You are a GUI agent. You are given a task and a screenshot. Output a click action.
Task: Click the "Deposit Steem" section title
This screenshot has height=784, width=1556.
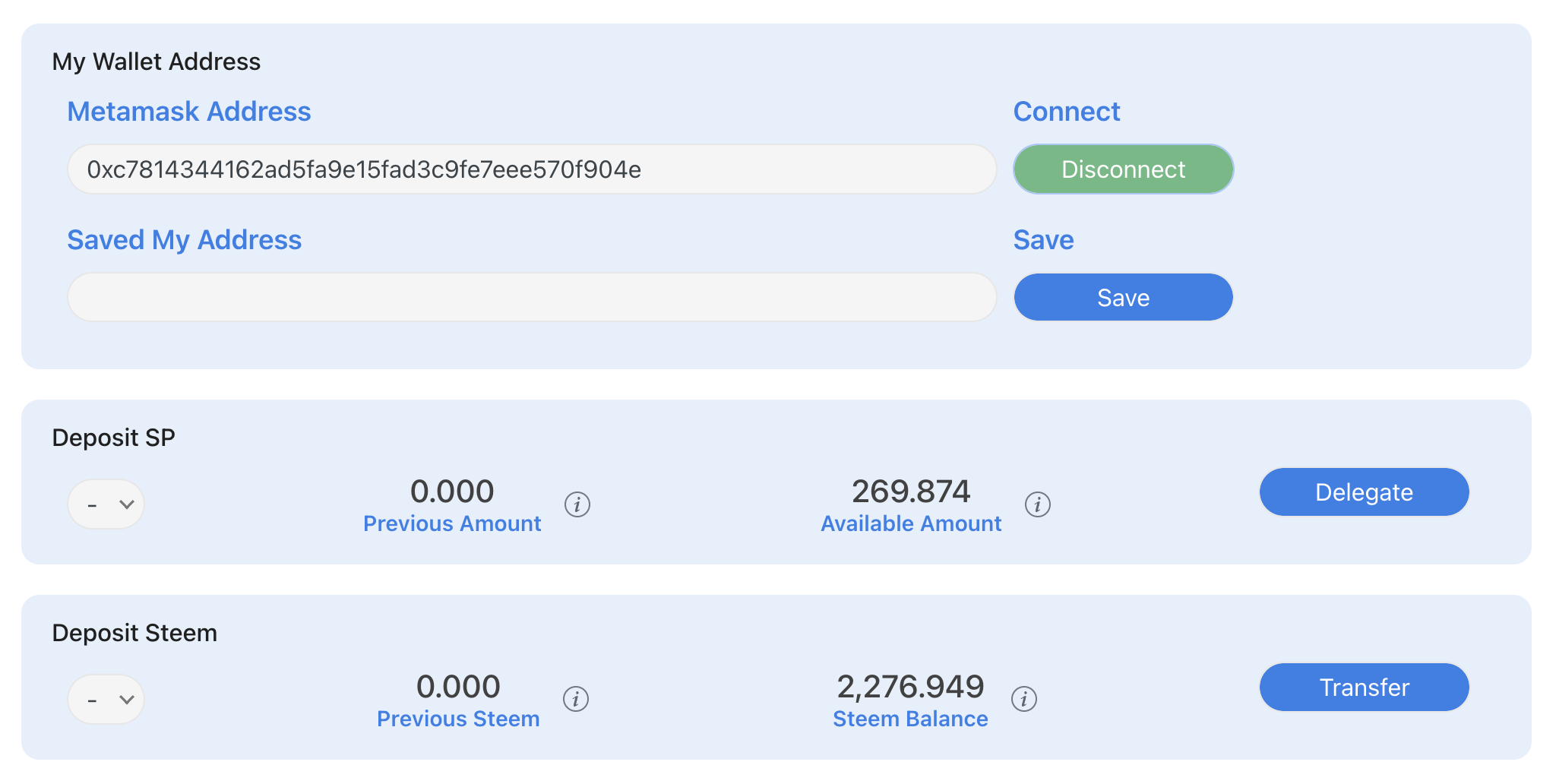[x=134, y=633]
